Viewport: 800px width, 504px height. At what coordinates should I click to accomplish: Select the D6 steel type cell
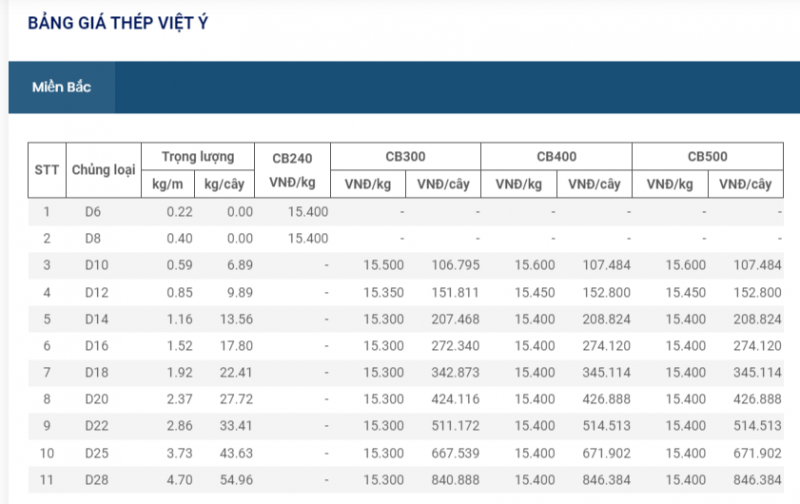(94, 212)
